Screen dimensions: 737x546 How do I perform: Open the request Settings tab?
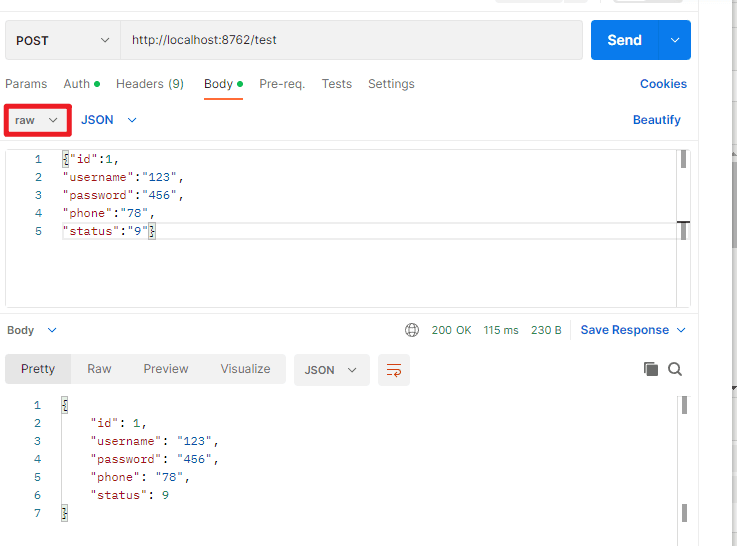click(x=391, y=84)
